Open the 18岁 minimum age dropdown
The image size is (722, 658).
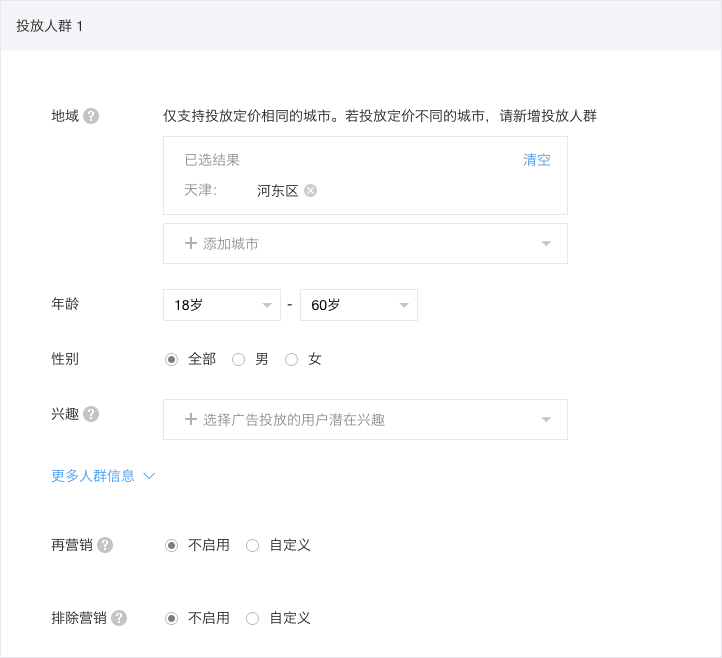222,305
